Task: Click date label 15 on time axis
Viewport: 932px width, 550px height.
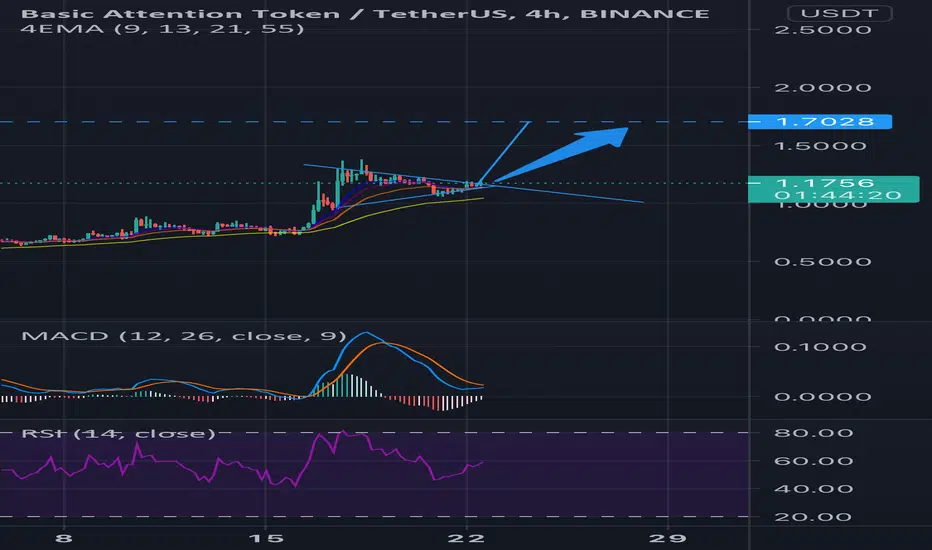Action: [x=266, y=539]
